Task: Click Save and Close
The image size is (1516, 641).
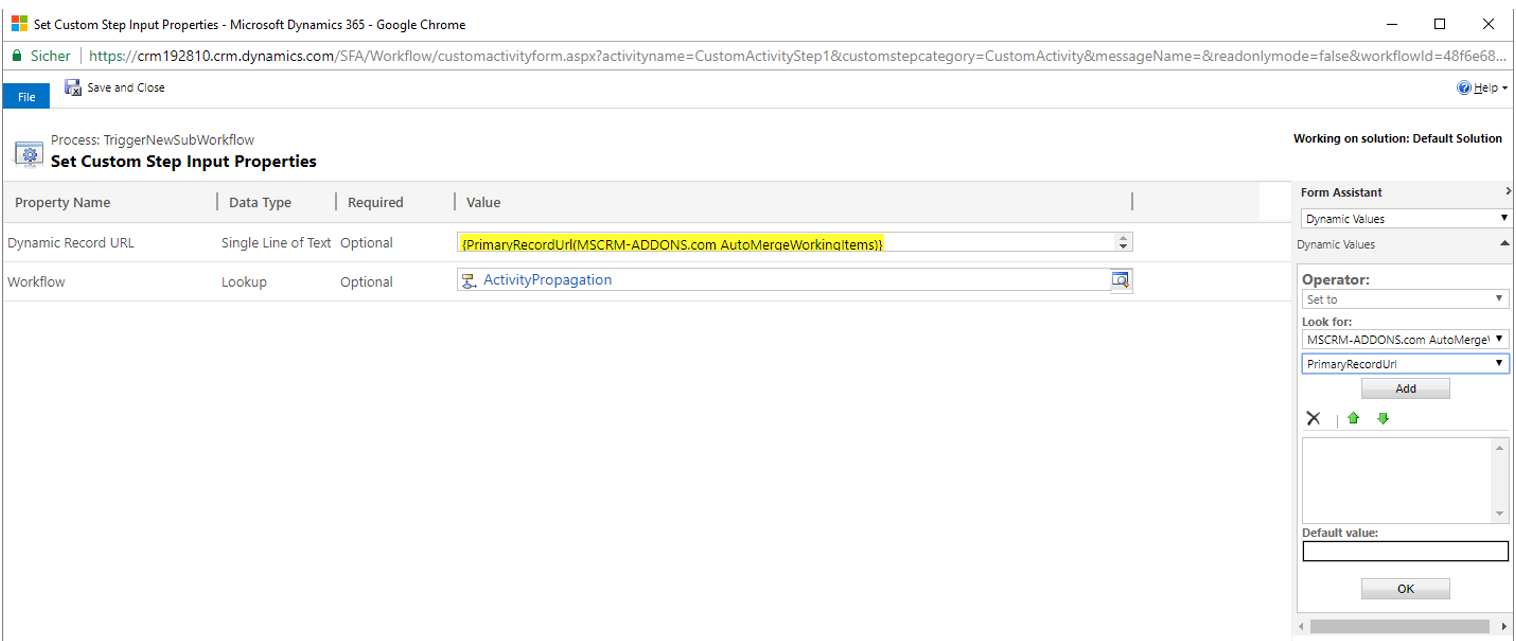Action: coord(115,88)
